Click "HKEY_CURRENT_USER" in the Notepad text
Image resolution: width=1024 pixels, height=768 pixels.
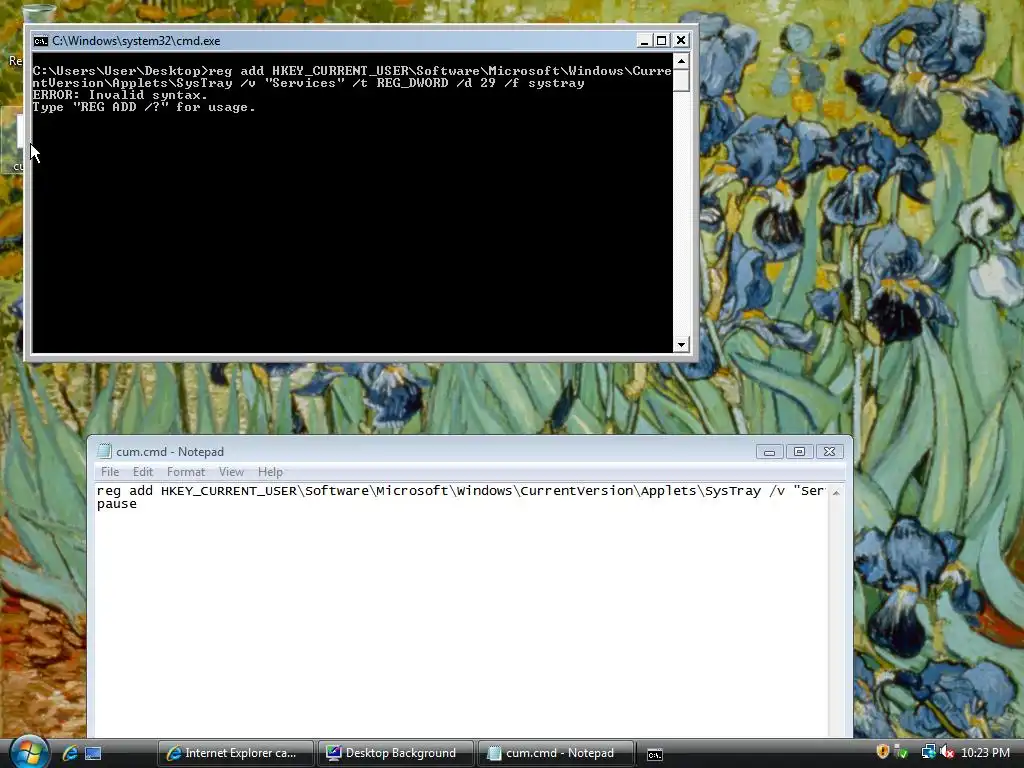(229, 491)
